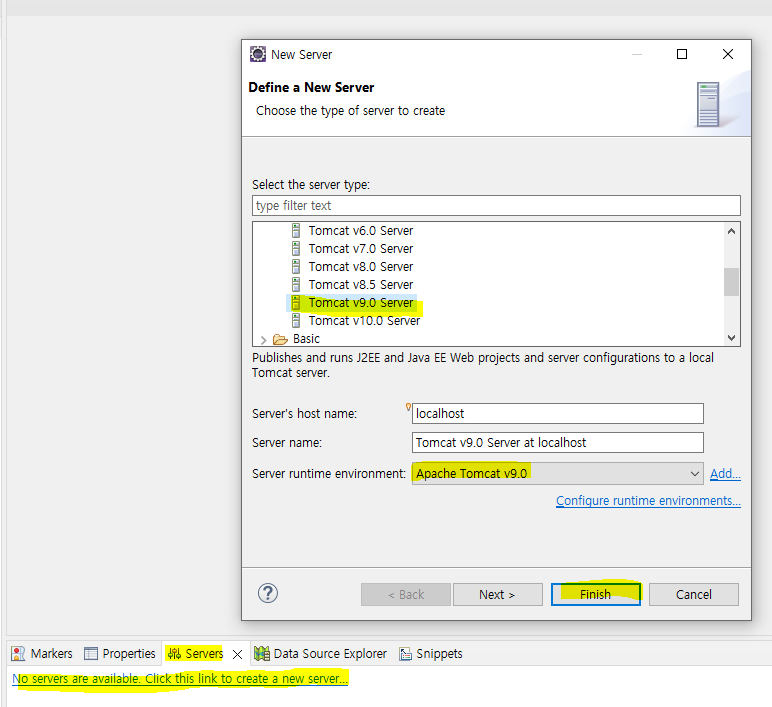Close the Servers tab
The height and width of the screenshot is (707, 772).
(x=237, y=654)
